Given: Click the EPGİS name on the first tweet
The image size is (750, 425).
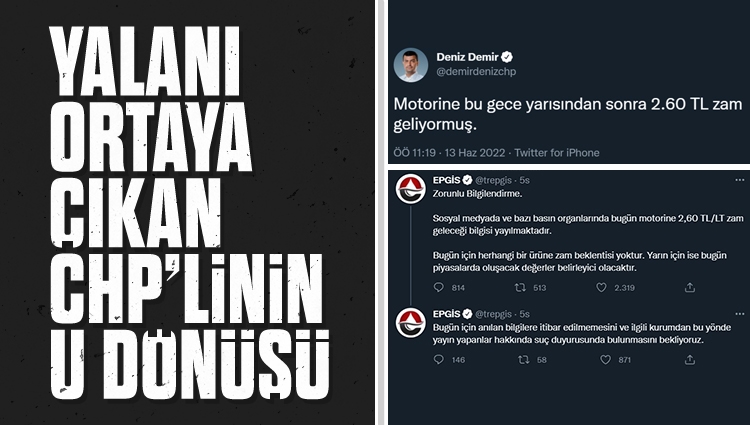Looking at the screenshot, I should pos(446,180).
